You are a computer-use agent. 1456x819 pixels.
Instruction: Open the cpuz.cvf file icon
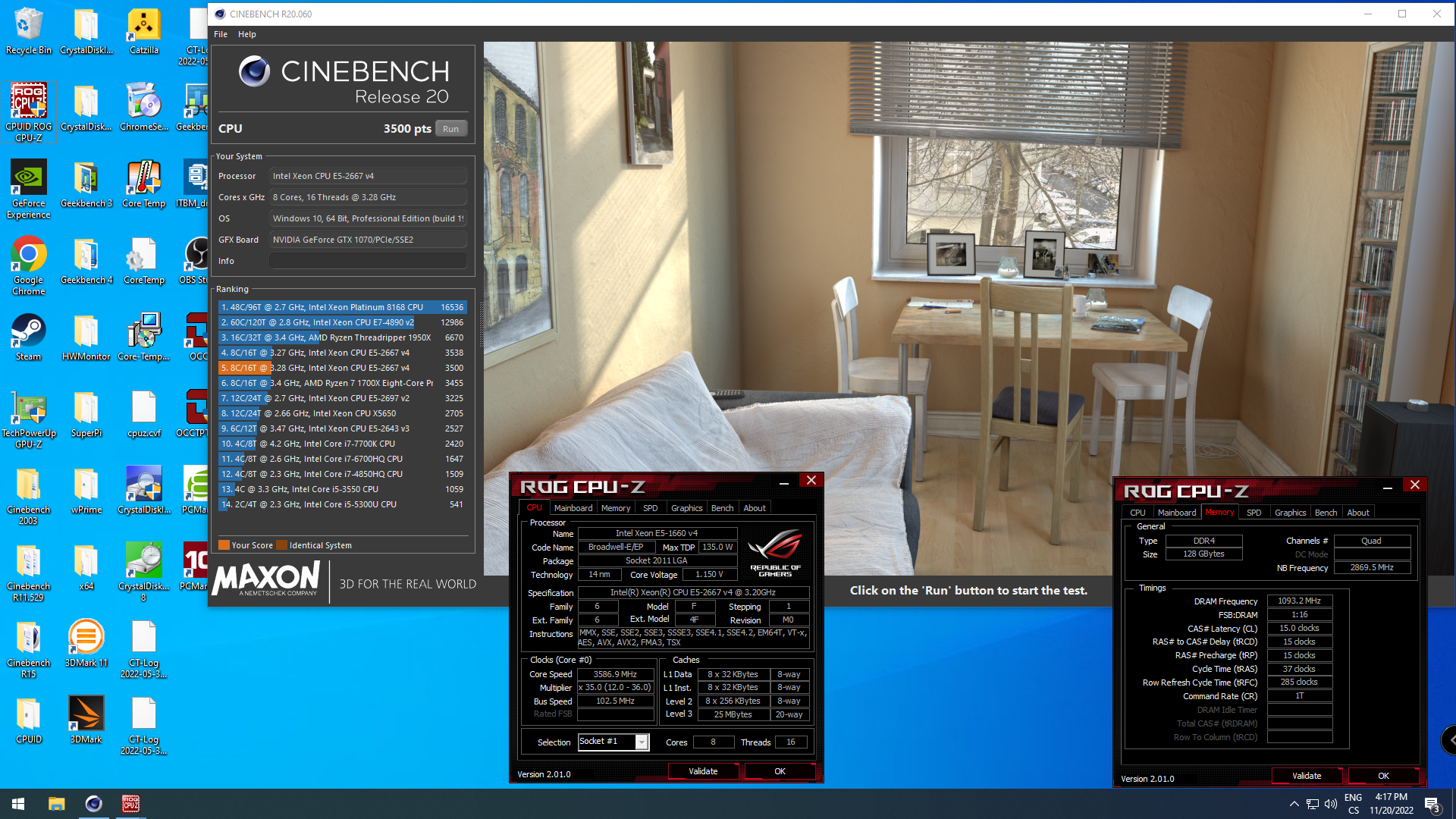[x=143, y=414]
